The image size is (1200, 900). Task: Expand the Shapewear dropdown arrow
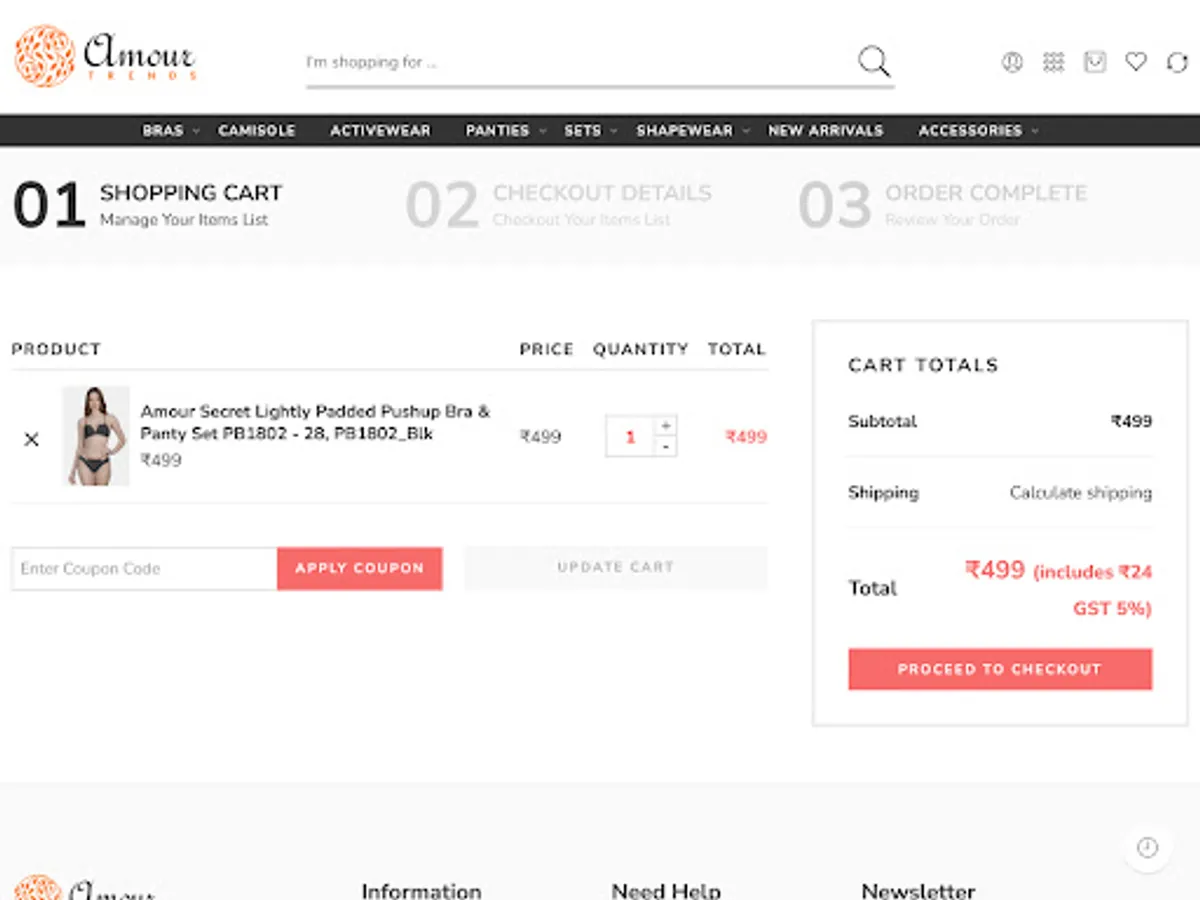click(x=745, y=131)
